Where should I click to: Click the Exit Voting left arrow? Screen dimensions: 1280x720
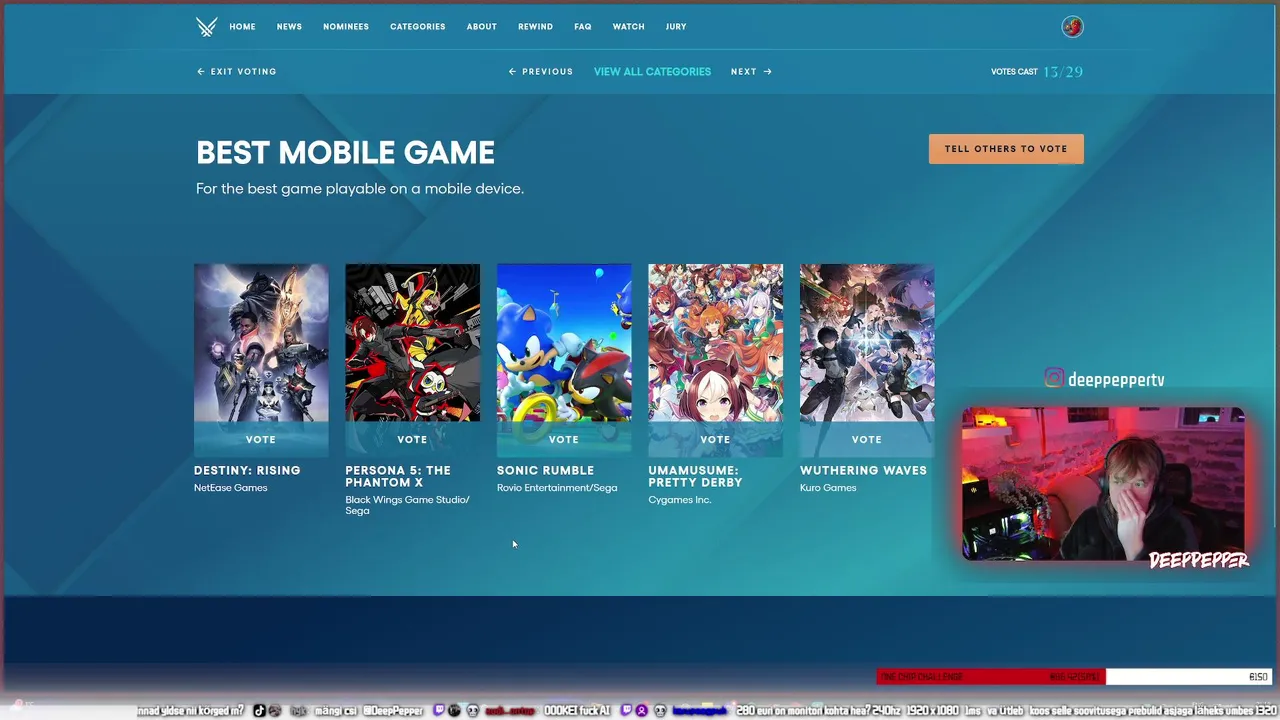pos(201,72)
